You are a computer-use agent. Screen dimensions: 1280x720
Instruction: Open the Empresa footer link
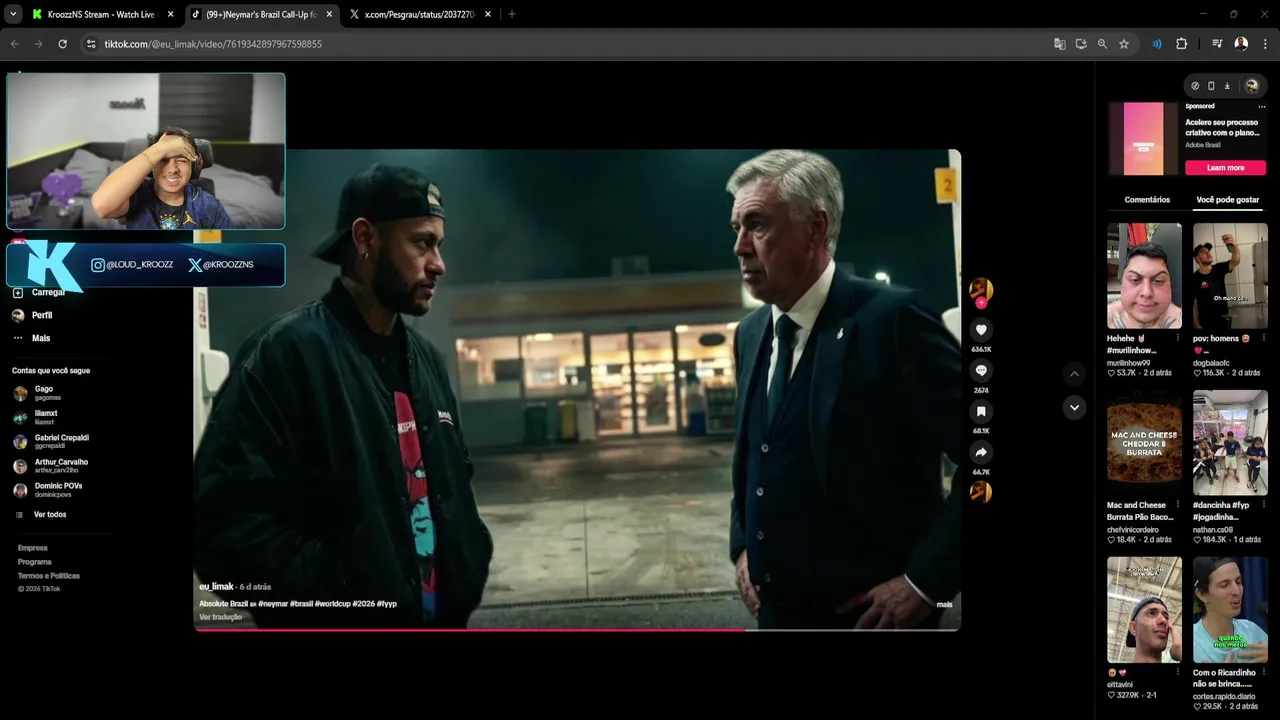click(32, 548)
